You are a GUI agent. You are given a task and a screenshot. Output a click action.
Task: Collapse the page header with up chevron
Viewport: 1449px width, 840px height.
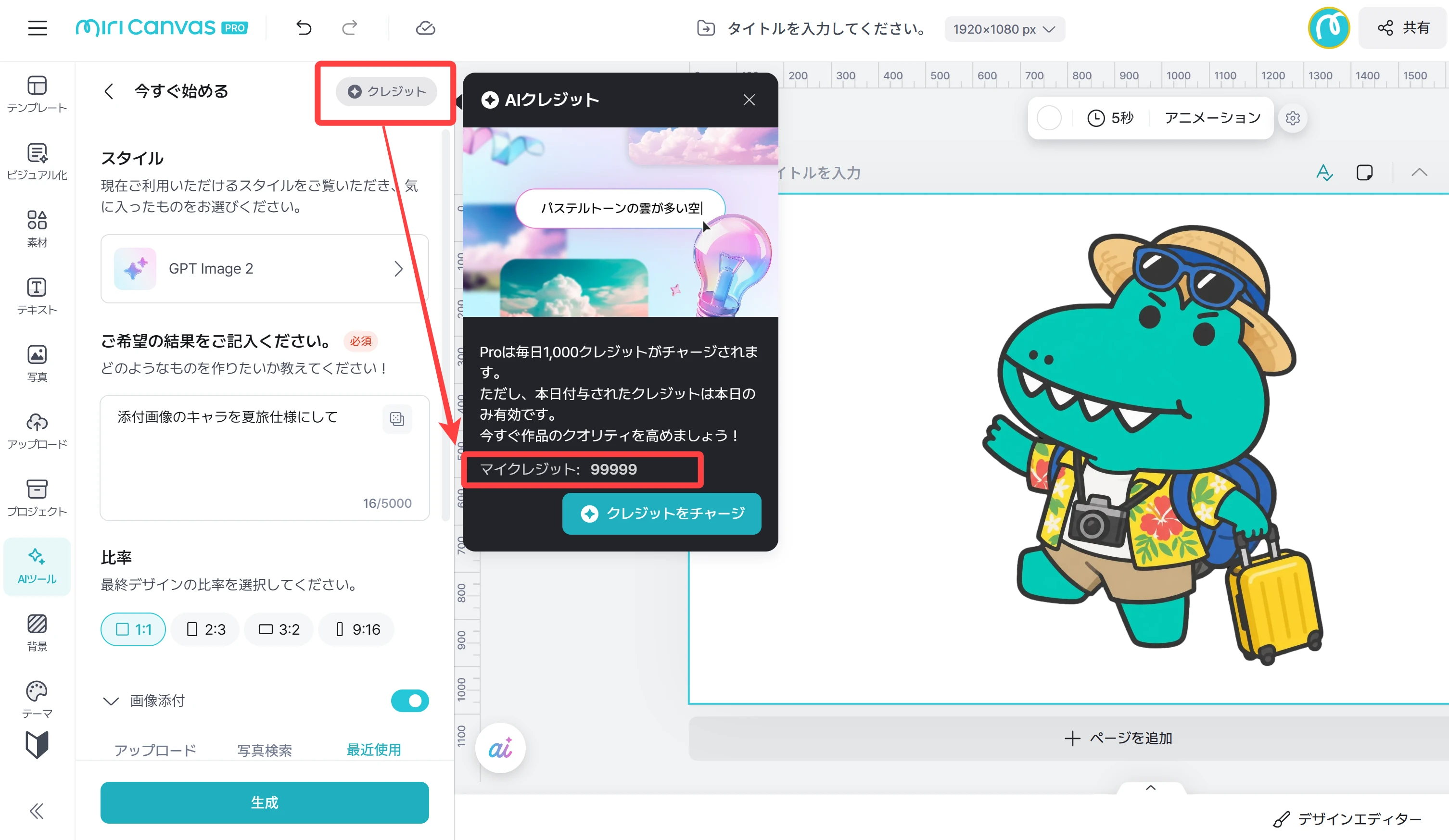1419,172
